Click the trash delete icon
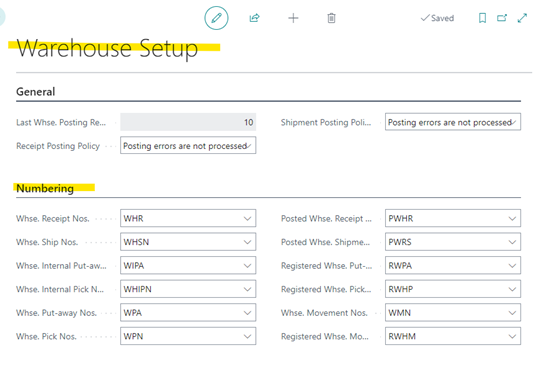This screenshot has width=557, height=371. (x=331, y=18)
